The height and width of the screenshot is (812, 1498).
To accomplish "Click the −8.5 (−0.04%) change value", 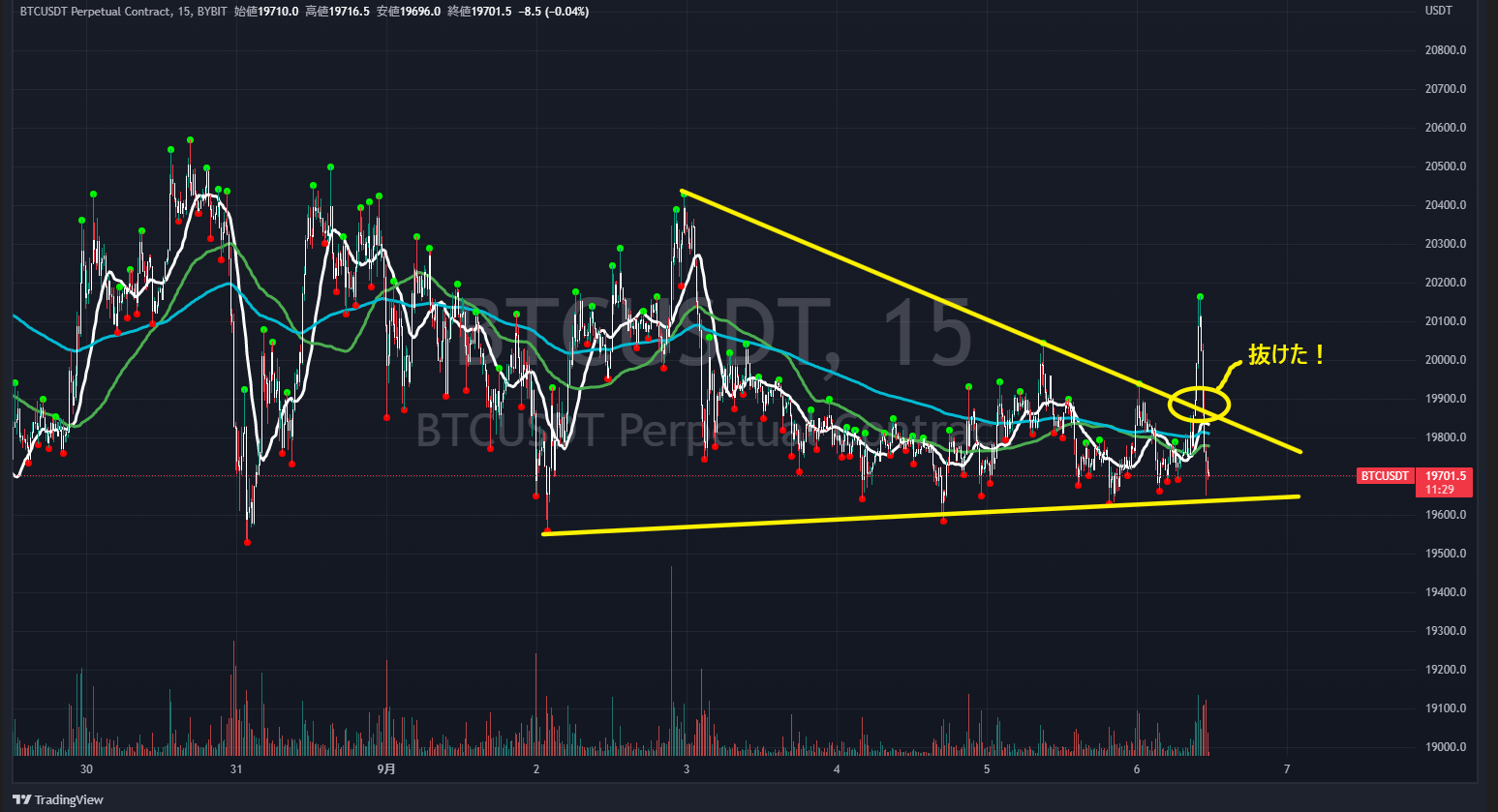I will tap(553, 12).
